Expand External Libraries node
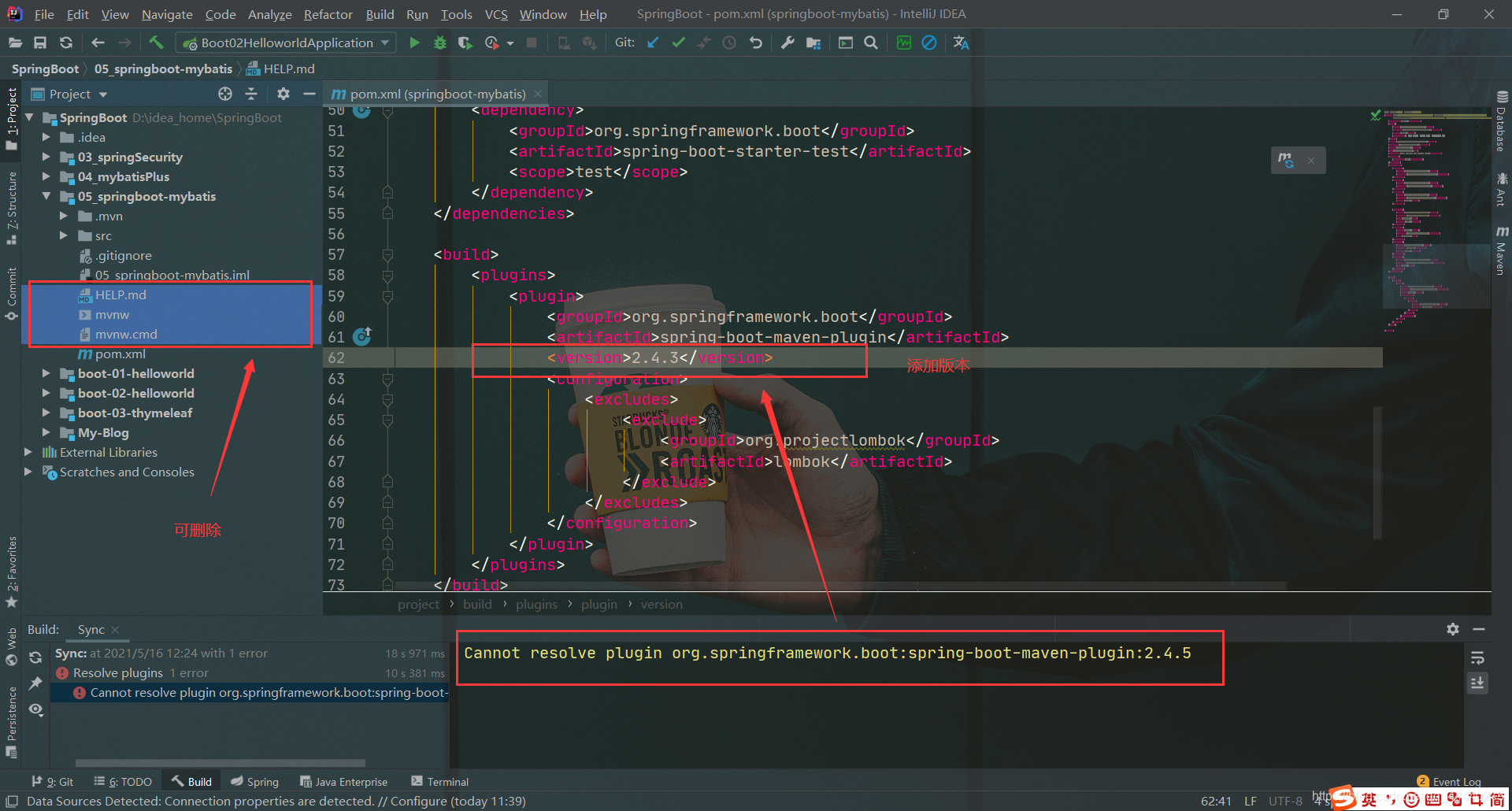 coord(28,452)
